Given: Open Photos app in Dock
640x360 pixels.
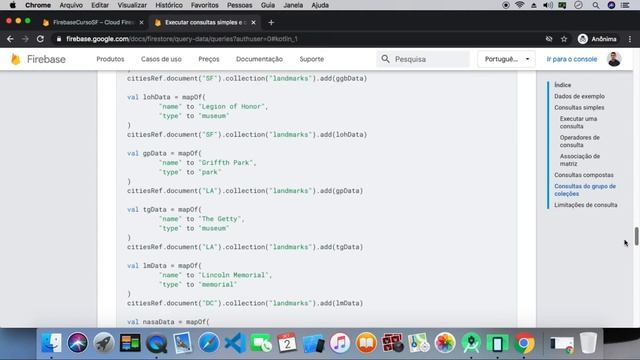Looking at the screenshot, I should [445, 342].
